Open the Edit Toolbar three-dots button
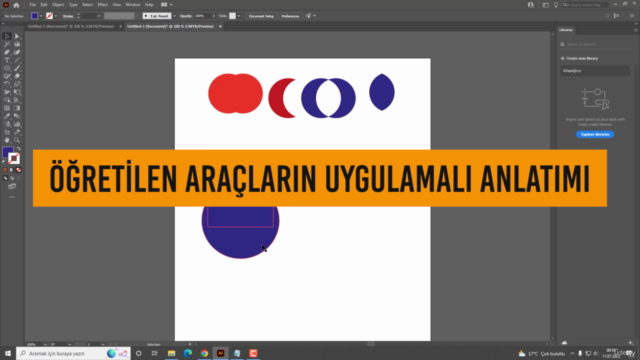This screenshot has width=640, height=360. coord(12,197)
